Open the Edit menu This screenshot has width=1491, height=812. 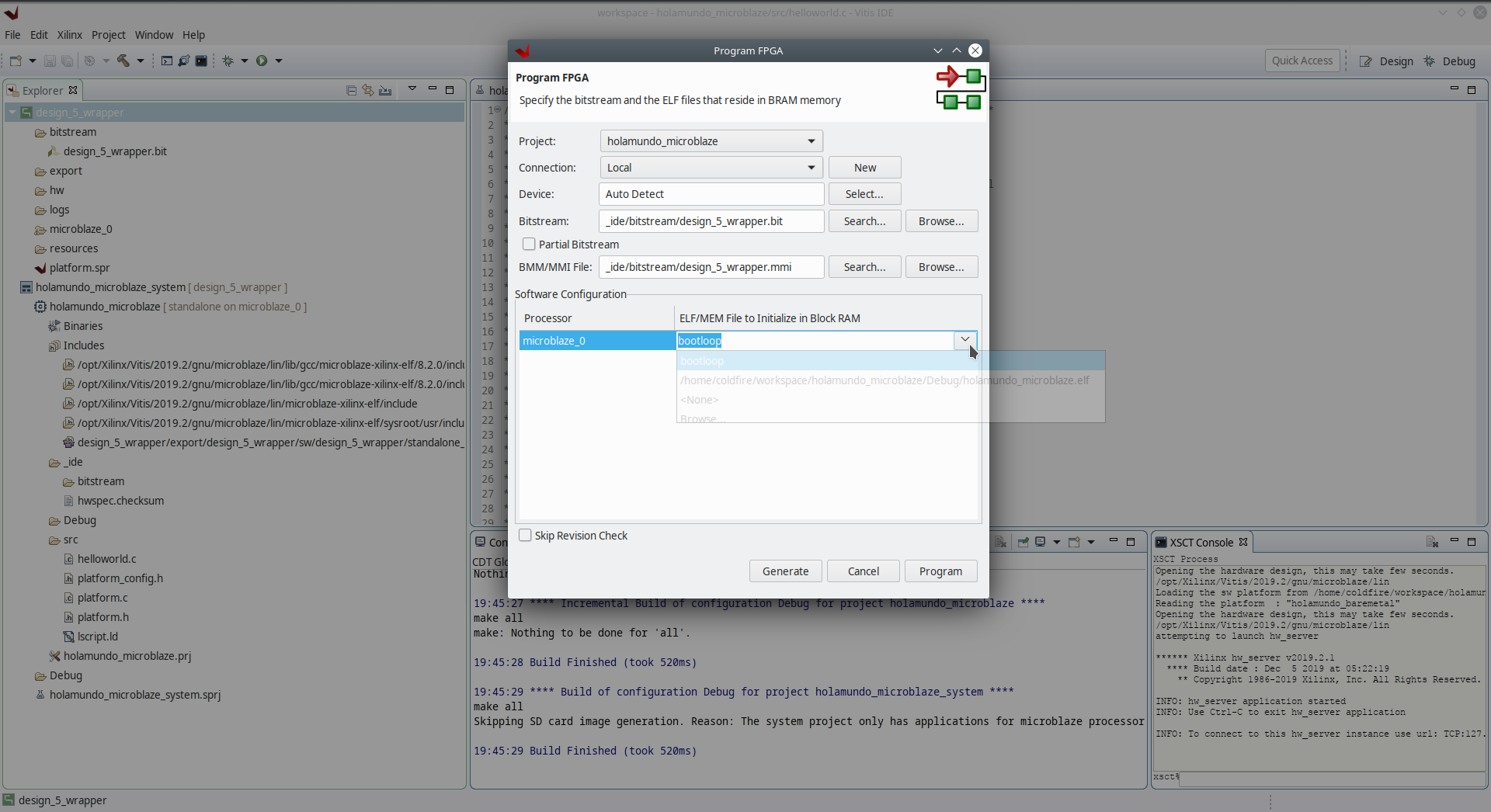[39, 35]
